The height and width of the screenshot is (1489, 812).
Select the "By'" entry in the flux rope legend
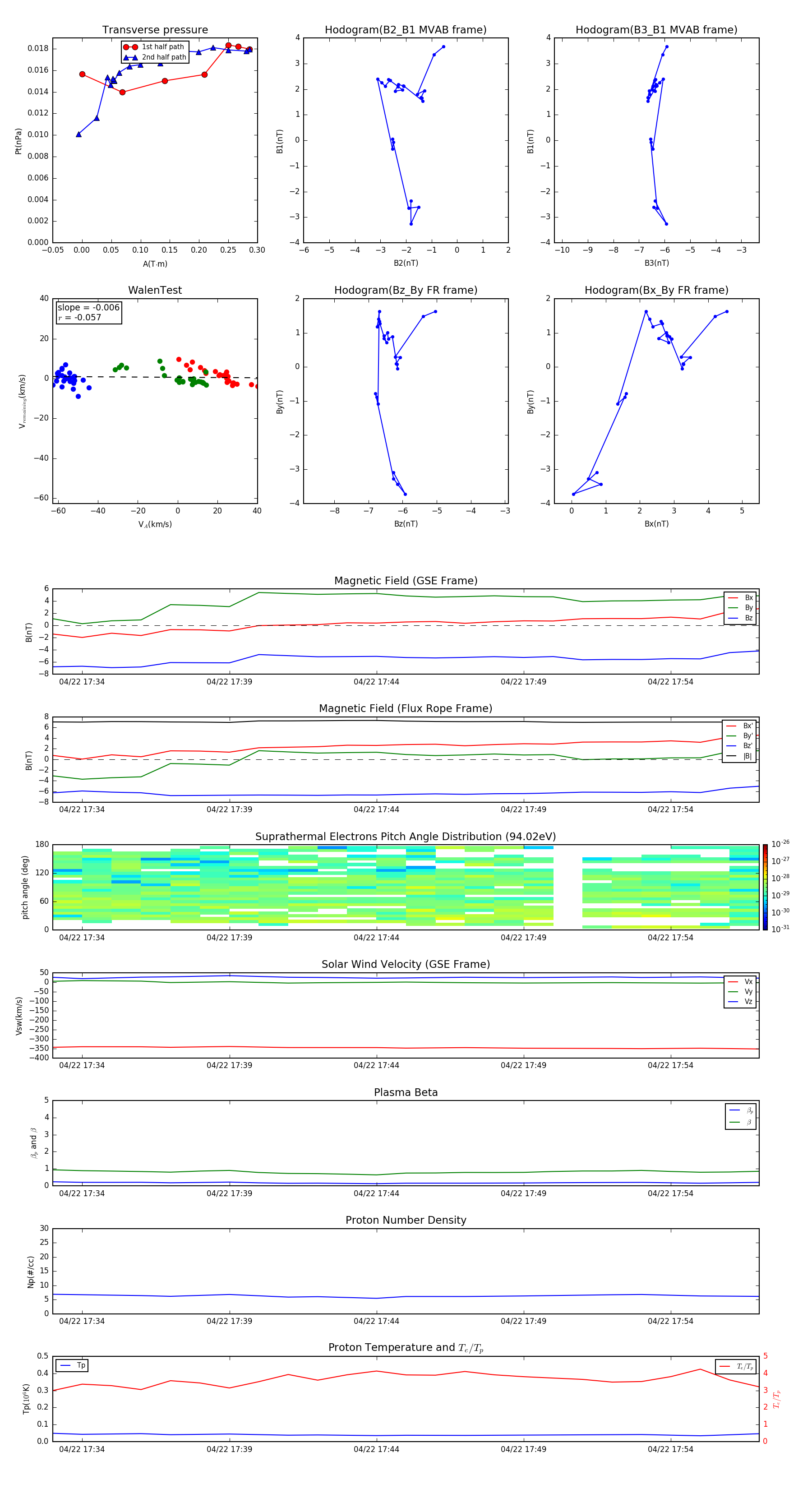coord(739,736)
